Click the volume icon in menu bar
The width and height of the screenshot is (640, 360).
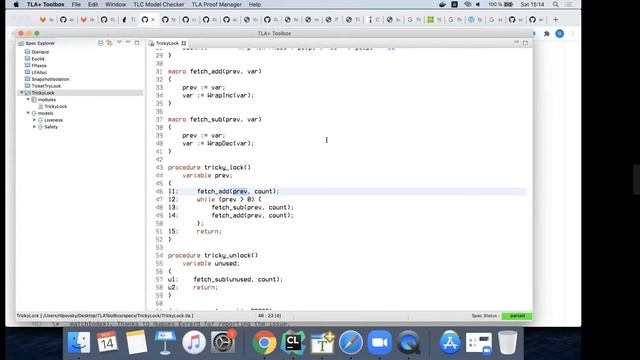coord(478,4)
